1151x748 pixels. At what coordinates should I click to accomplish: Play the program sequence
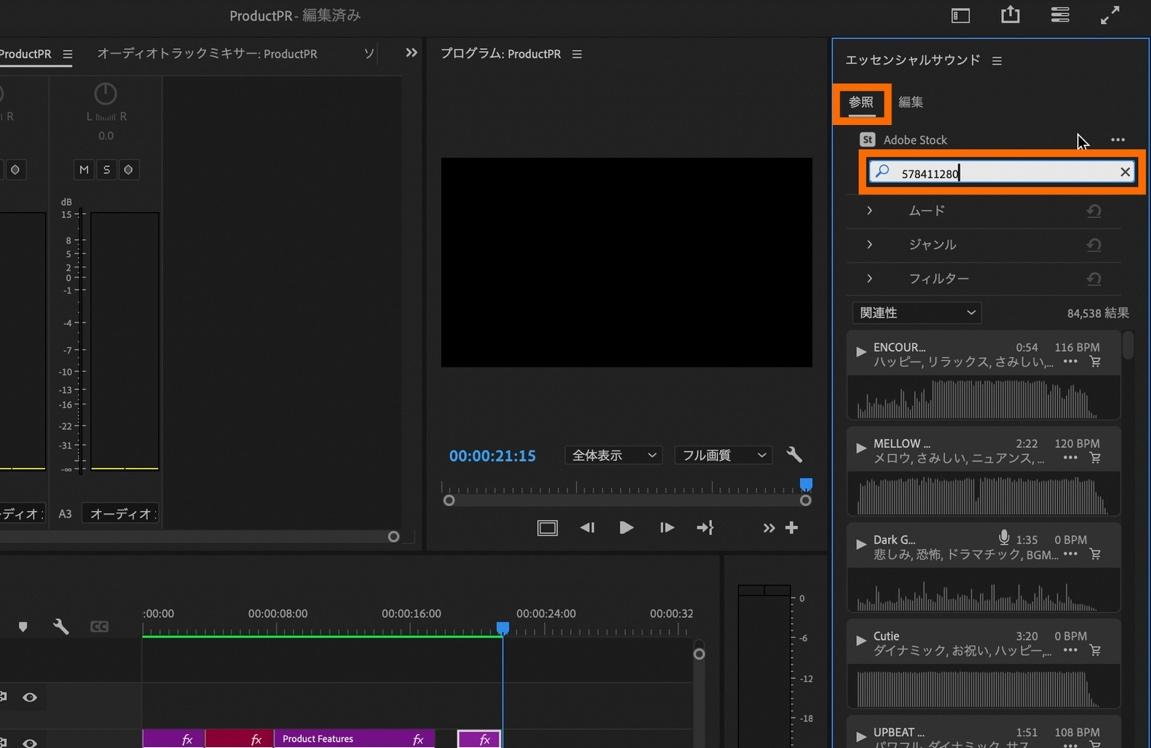point(626,528)
